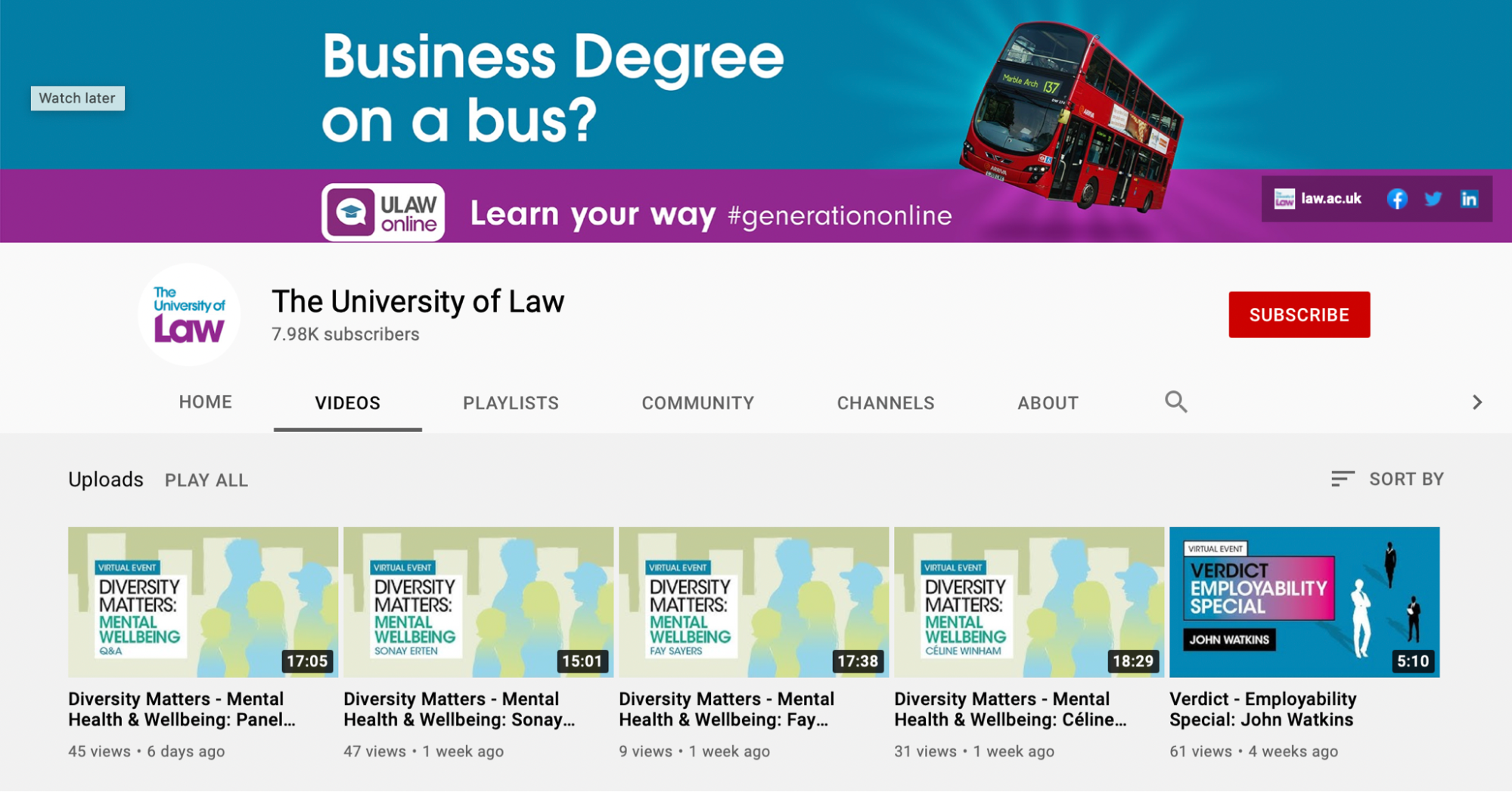Open the About tab

coord(1047,402)
